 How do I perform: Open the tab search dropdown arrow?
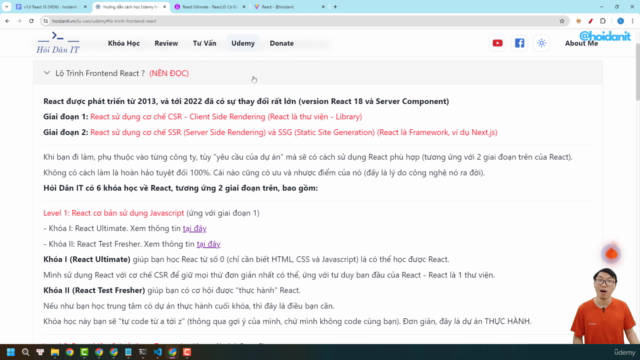tap(7, 7)
